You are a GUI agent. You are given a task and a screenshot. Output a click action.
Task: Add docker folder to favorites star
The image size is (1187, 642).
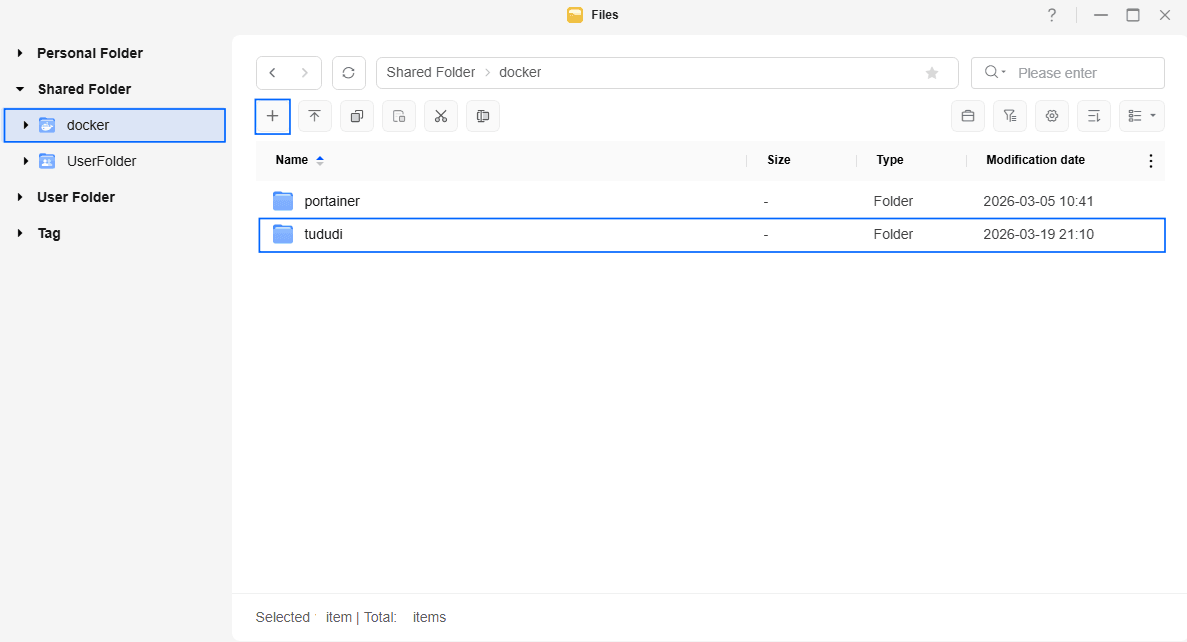(x=931, y=73)
